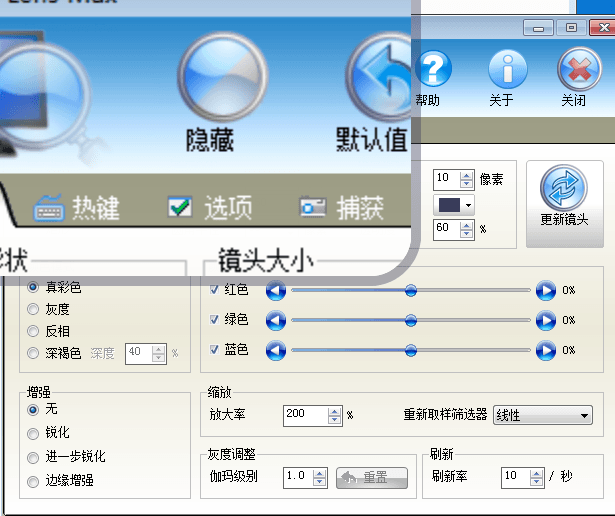Click the 灰度调整 group label
The width and height of the screenshot is (615, 516).
(x=232, y=454)
